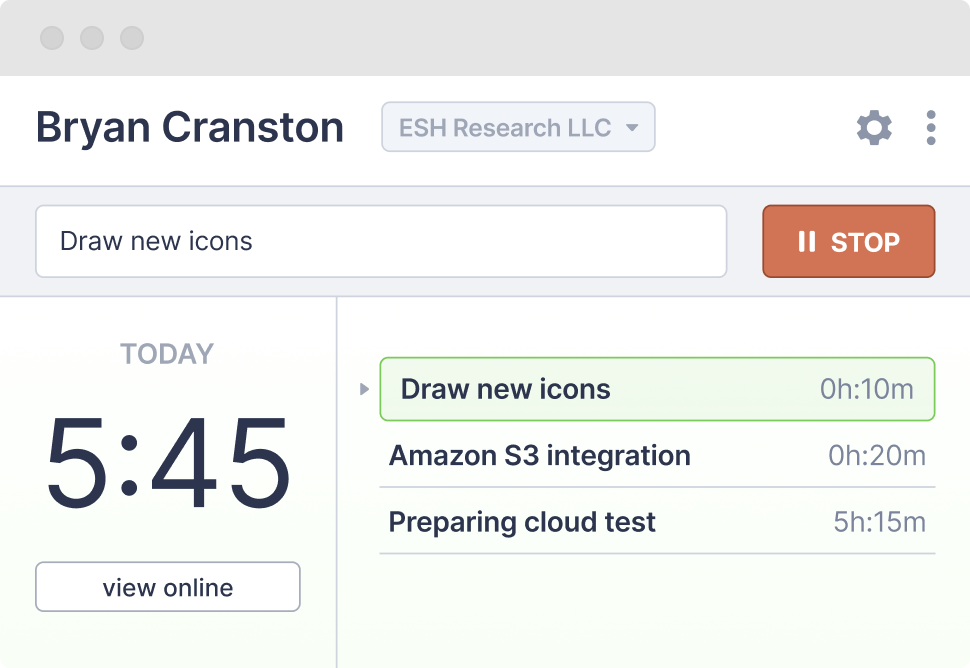Click the small arrow beside Draw new icons

(364, 389)
